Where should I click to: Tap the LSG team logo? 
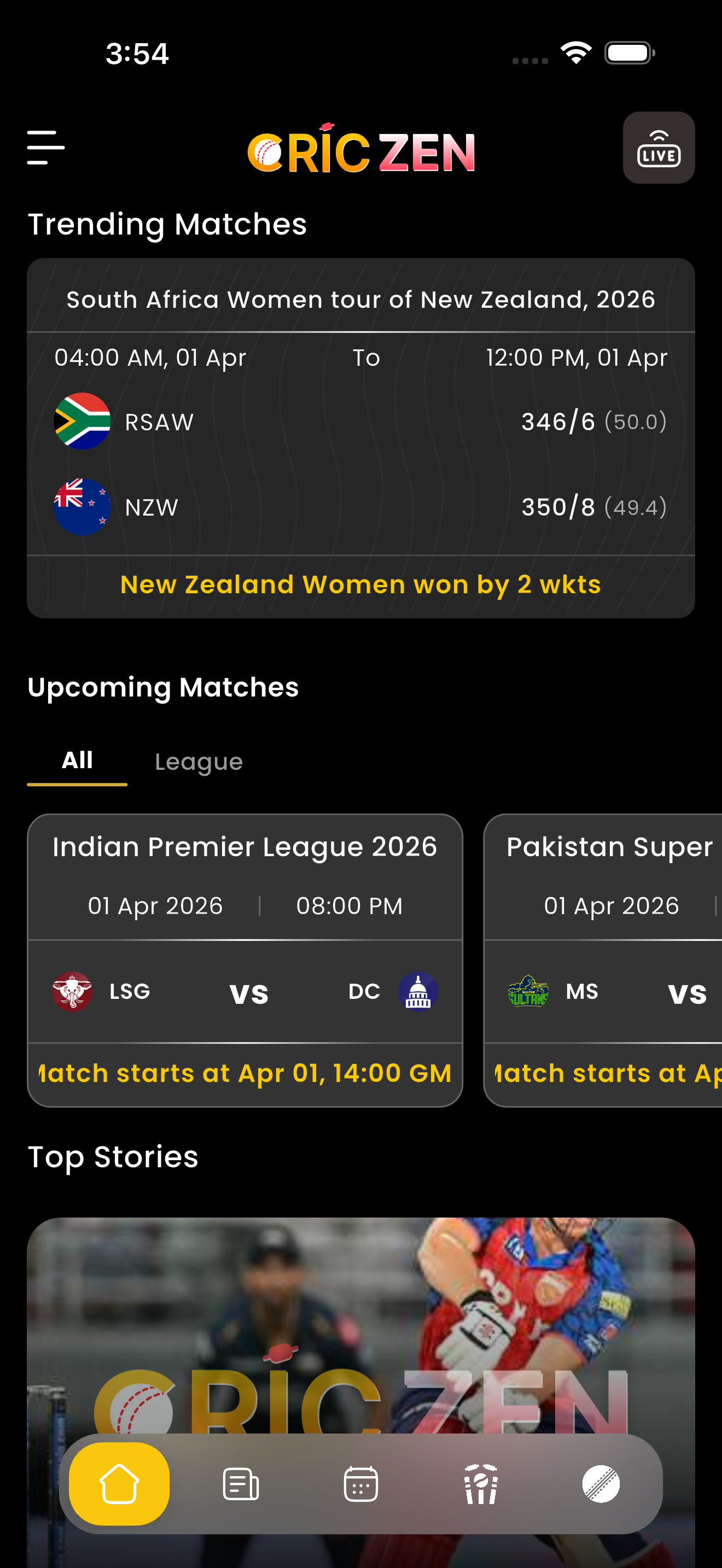click(72, 991)
